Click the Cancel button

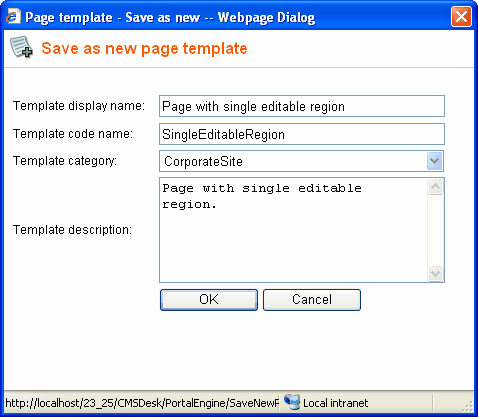click(312, 300)
